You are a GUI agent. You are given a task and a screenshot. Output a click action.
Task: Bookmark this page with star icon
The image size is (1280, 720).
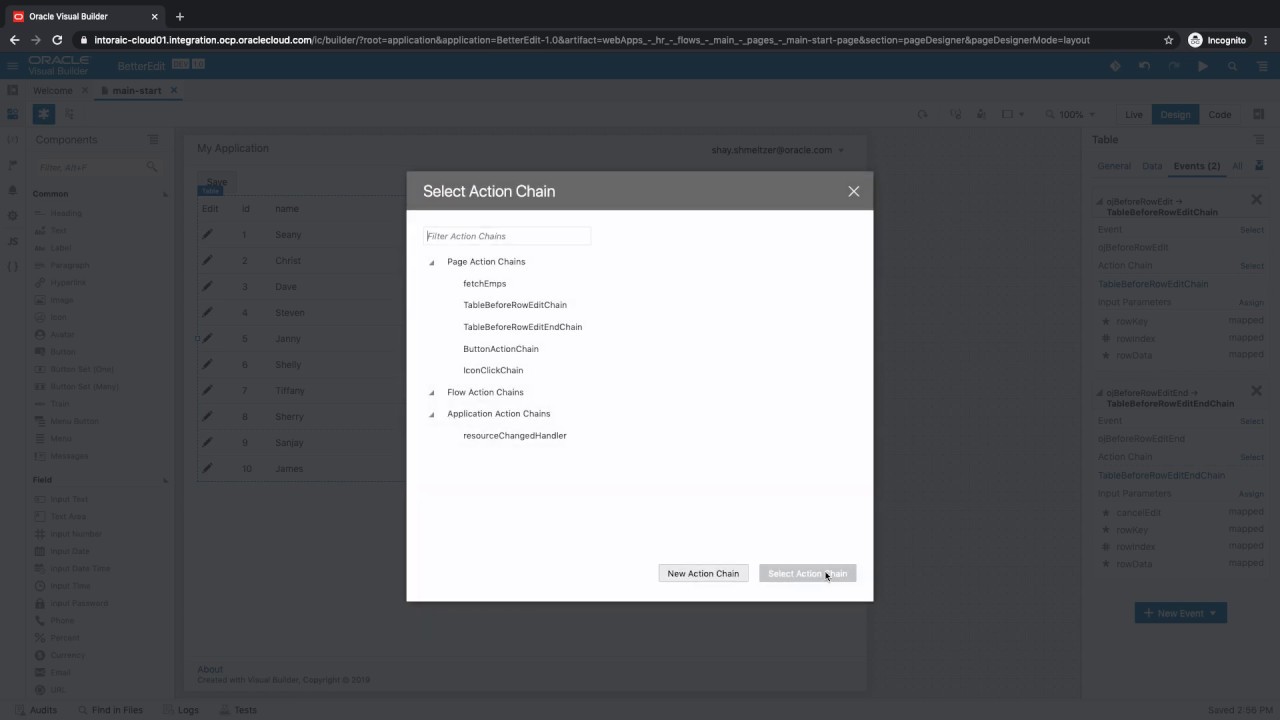pos(1168,40)
